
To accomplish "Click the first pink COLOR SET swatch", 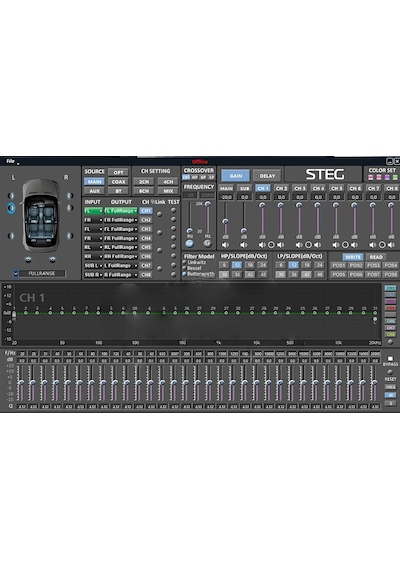I will (x=371, y=177).
